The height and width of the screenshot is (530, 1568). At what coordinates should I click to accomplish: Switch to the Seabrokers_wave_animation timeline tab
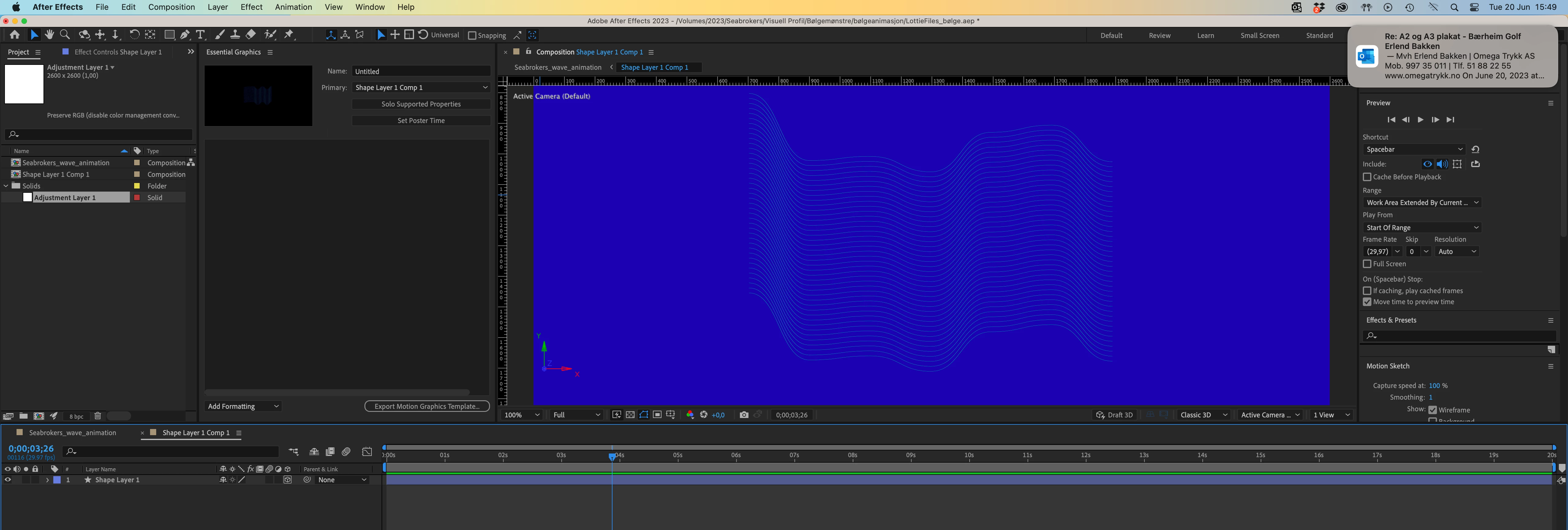(73, 433)
